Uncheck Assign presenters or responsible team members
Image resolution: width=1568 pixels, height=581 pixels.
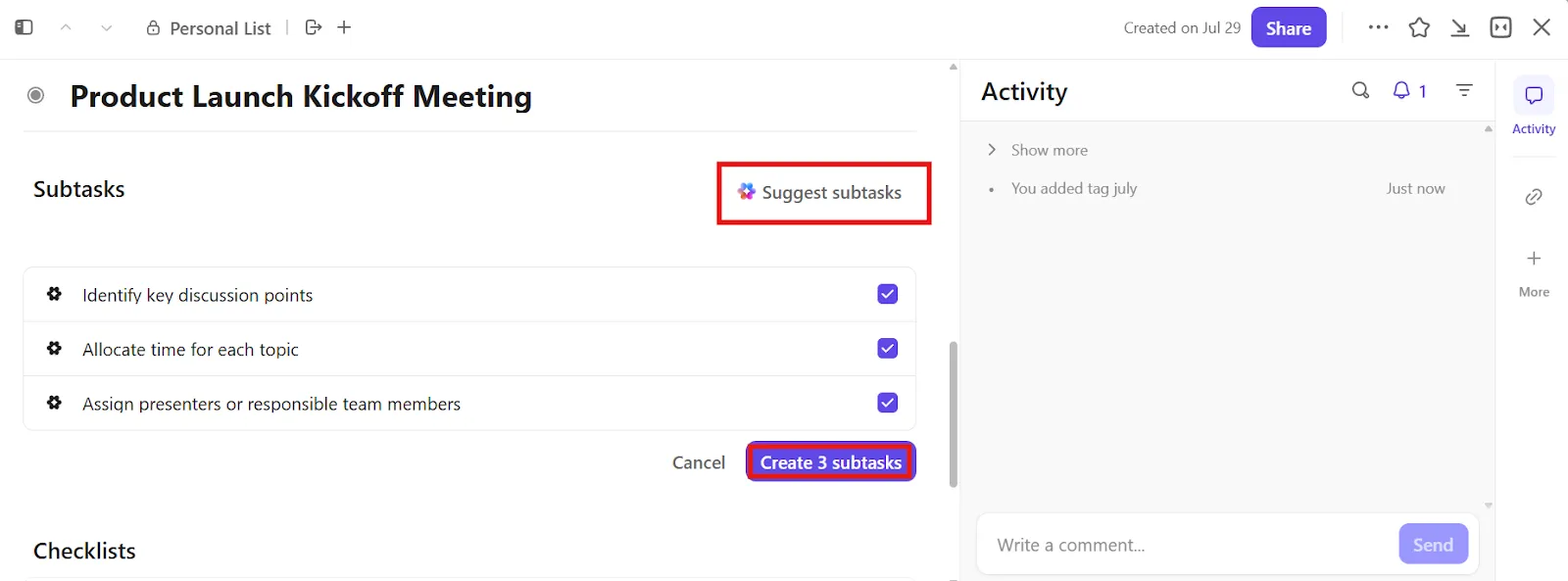point(888,403)
